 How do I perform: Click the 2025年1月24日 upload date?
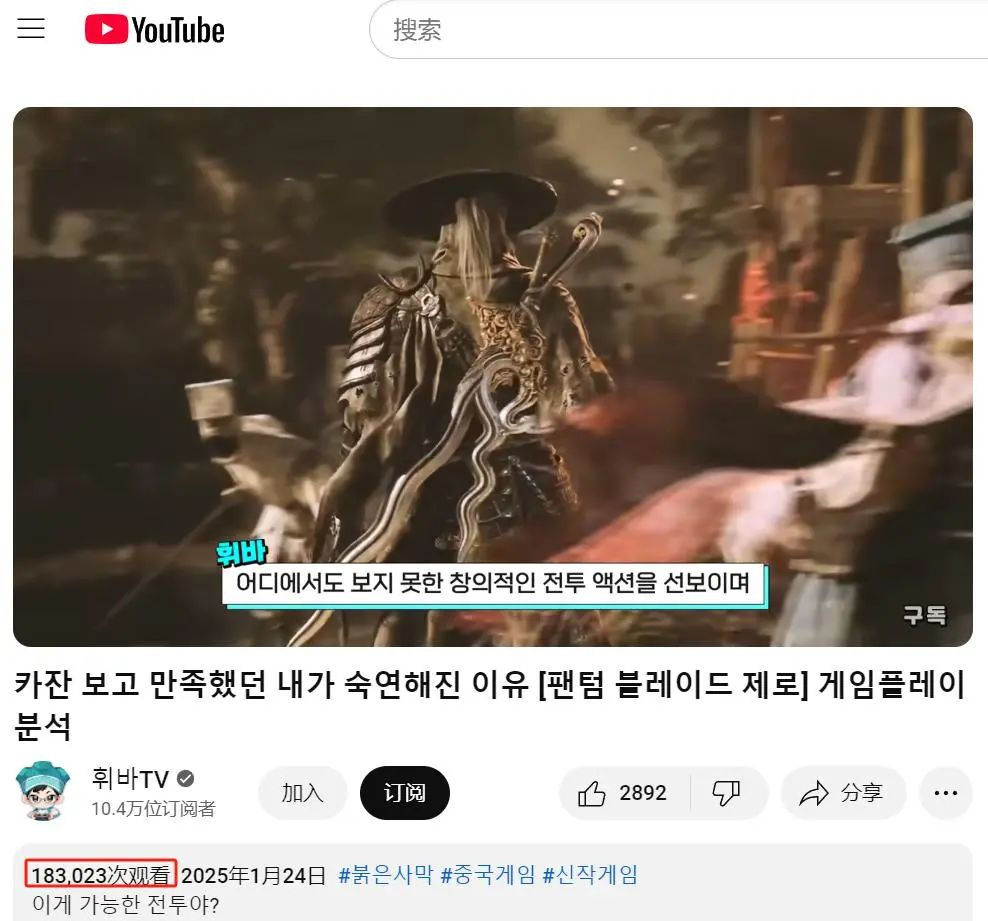click(x=253, y=874)
